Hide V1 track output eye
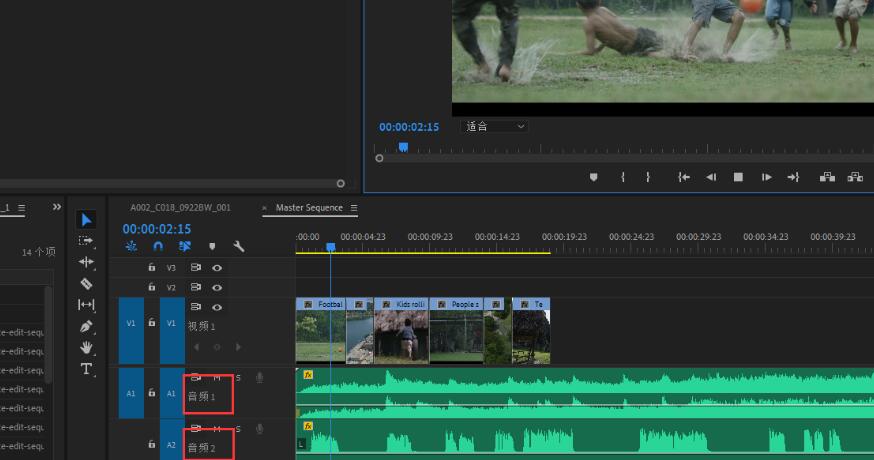 (x=217, y=307)
